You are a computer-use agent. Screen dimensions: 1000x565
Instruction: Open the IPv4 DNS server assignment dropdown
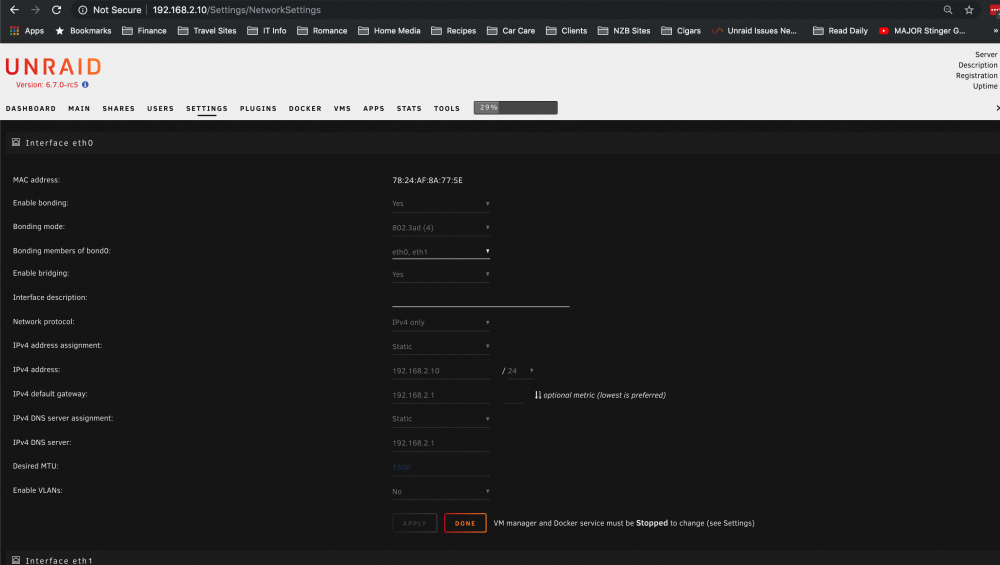pyautogui.click(x=441, y=418)
